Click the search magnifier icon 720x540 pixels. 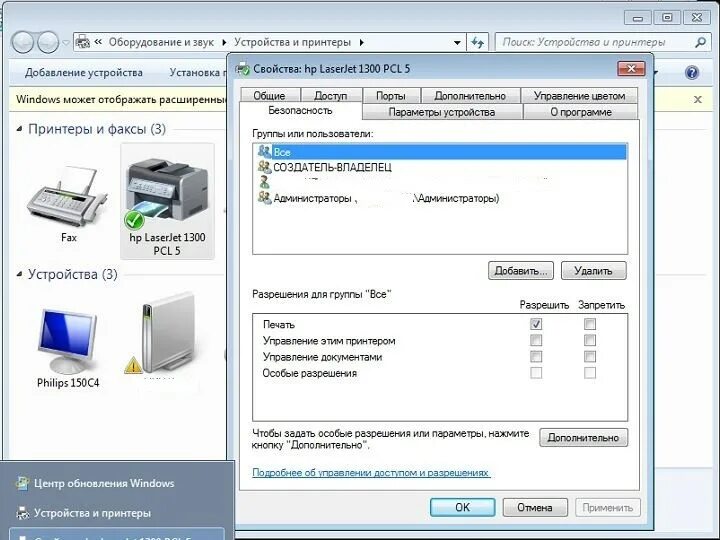(700, 42)
